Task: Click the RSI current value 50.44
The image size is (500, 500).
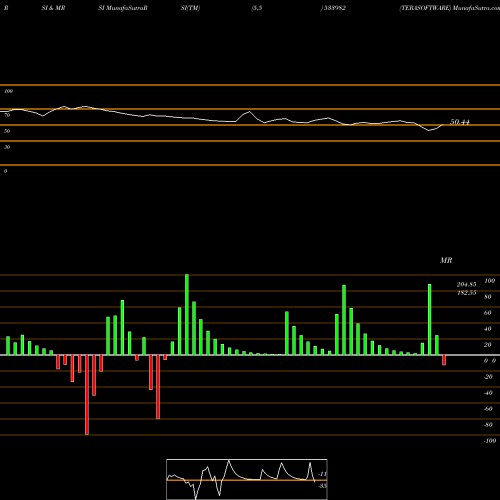Action: [x=460, y=122]
